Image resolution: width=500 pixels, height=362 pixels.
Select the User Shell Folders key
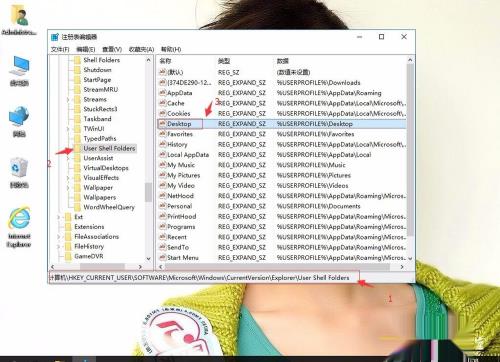click(x=109, y=148)
